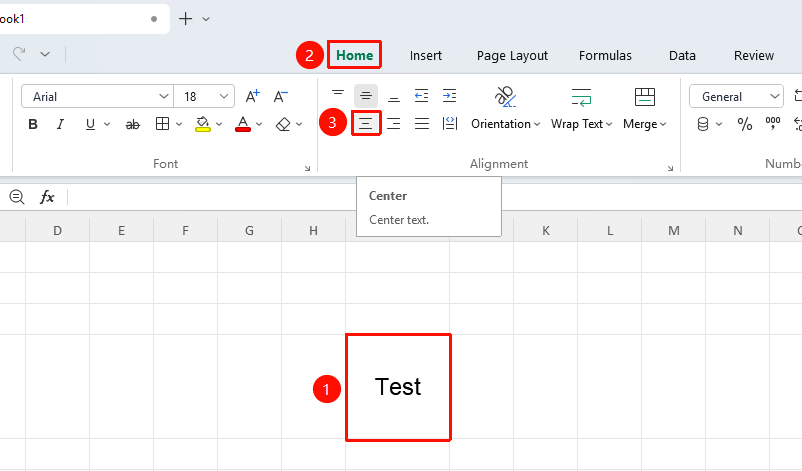The width and height of the screenshot is (802, 471).
Task: Apply cell borders
Action: (x=163, y=124)
